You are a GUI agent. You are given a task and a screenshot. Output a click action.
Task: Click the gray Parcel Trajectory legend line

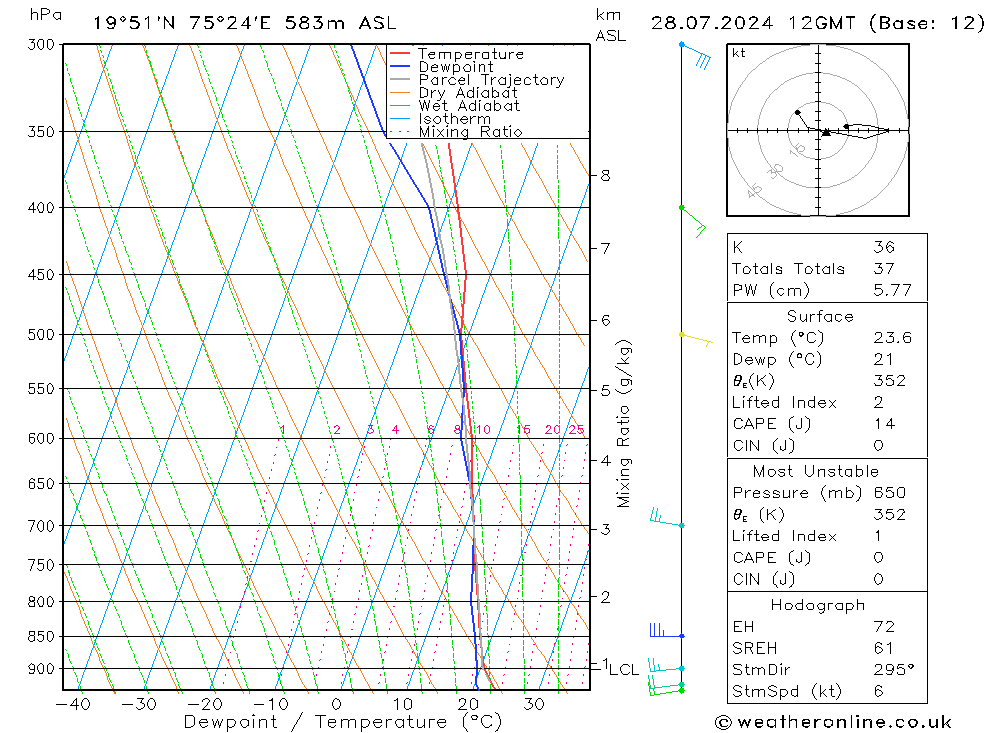(399, 80)
